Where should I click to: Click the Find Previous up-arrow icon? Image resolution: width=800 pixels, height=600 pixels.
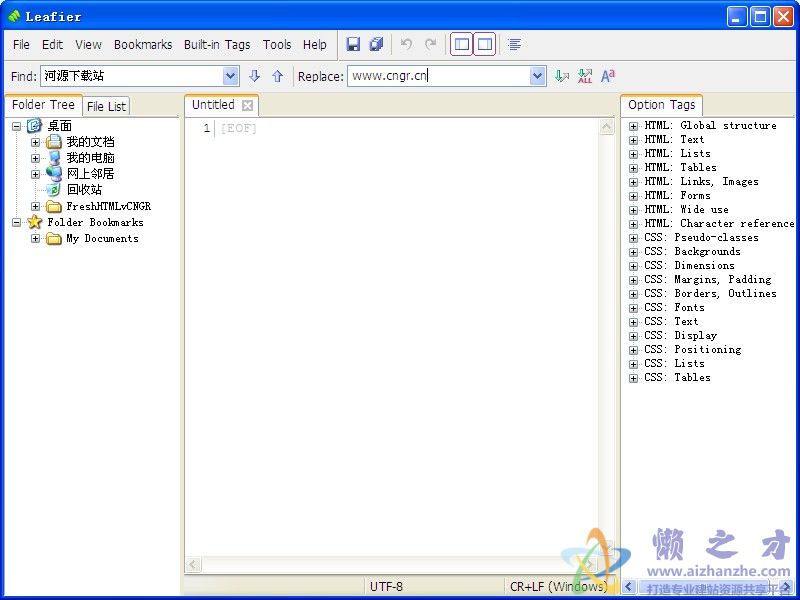(x=279, y=76)
